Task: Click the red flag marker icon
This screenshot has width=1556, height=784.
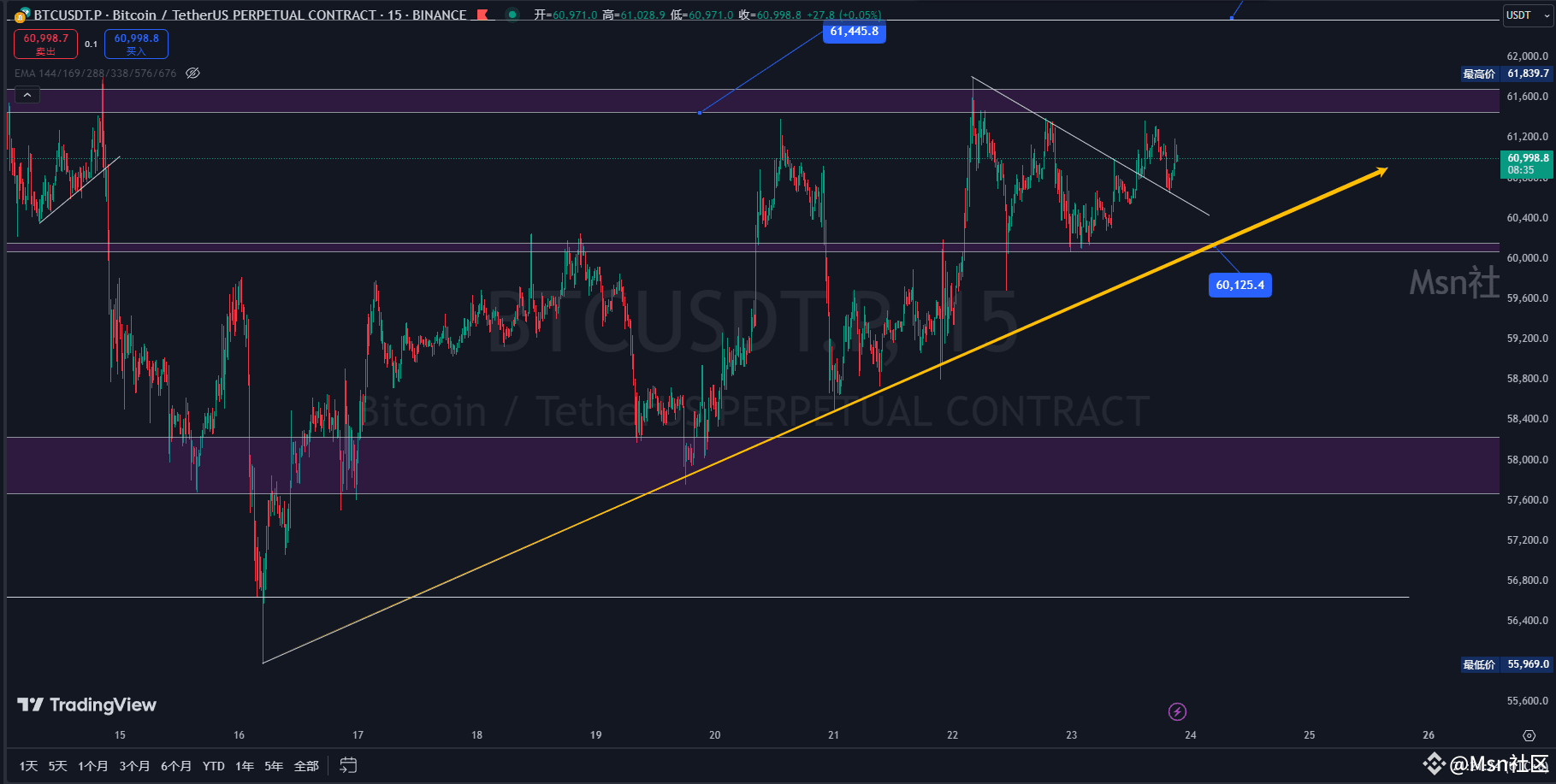Action: pyautogui.click(x=482, y=15)
